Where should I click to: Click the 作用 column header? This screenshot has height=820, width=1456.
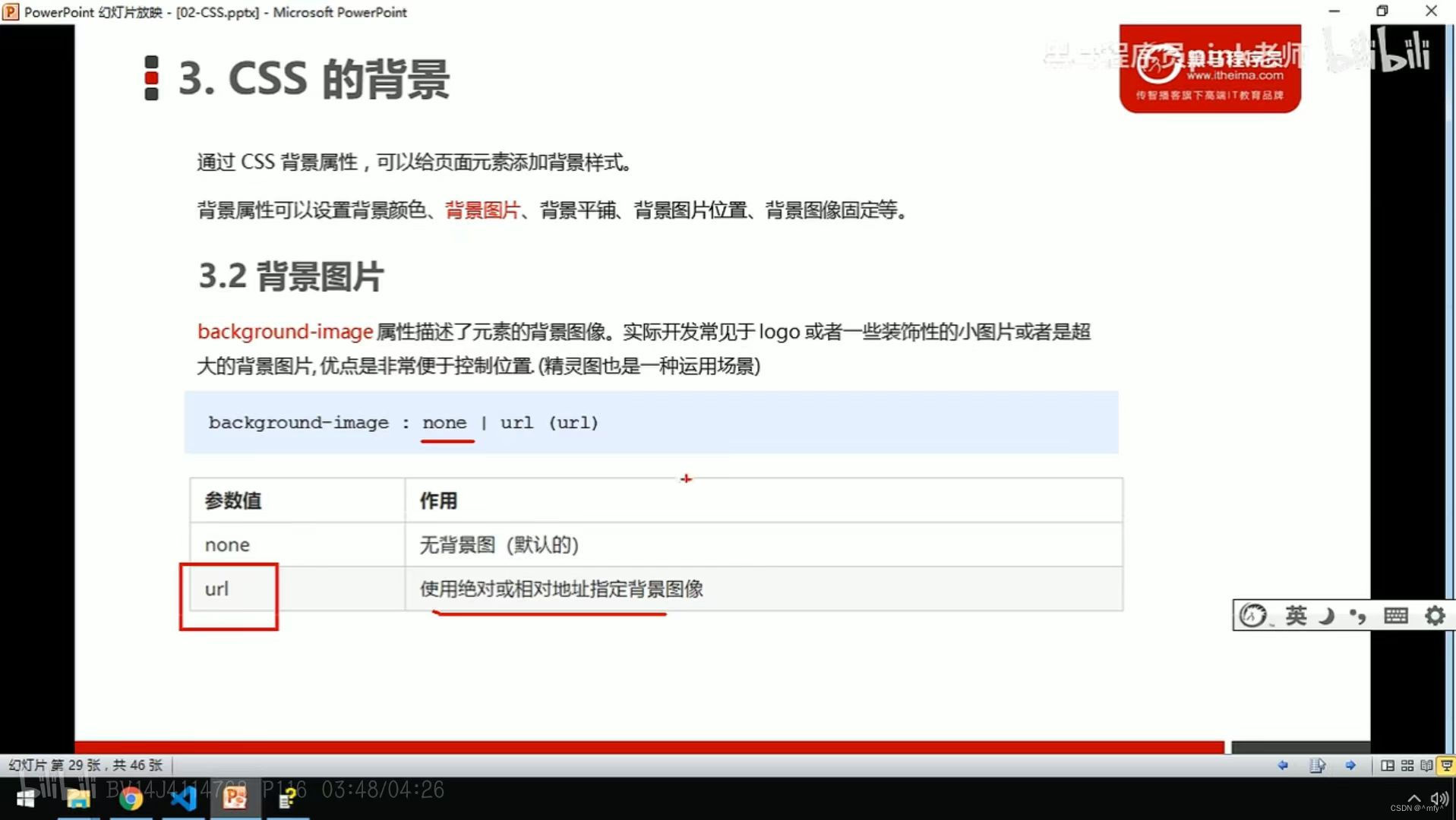tap(764, 500)
